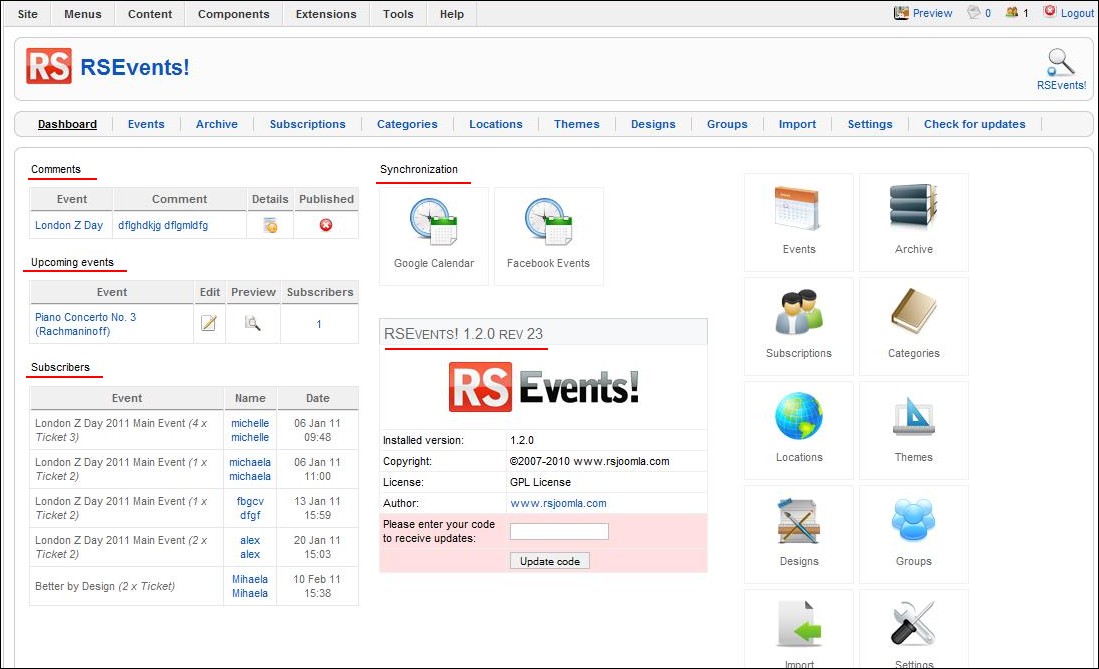Open the Categories book icon
Screen dimensions: 1099x669
(x=913, y=311)
